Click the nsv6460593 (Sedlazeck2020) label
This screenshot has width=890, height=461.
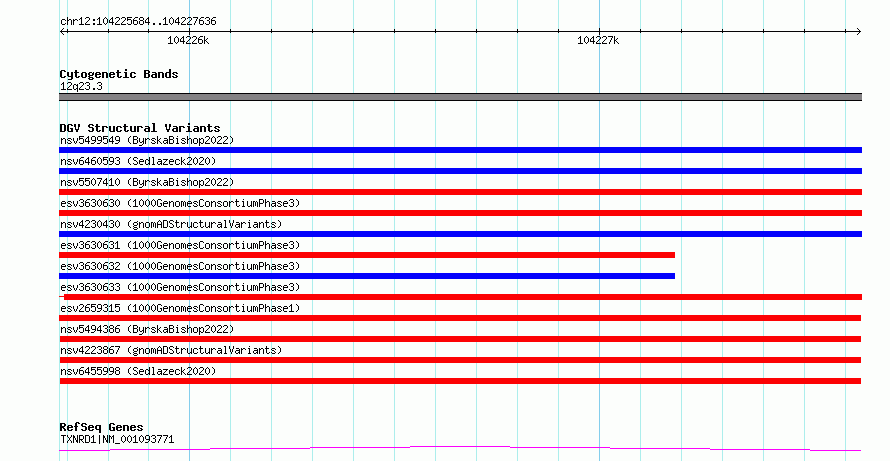tap(138, 161)
